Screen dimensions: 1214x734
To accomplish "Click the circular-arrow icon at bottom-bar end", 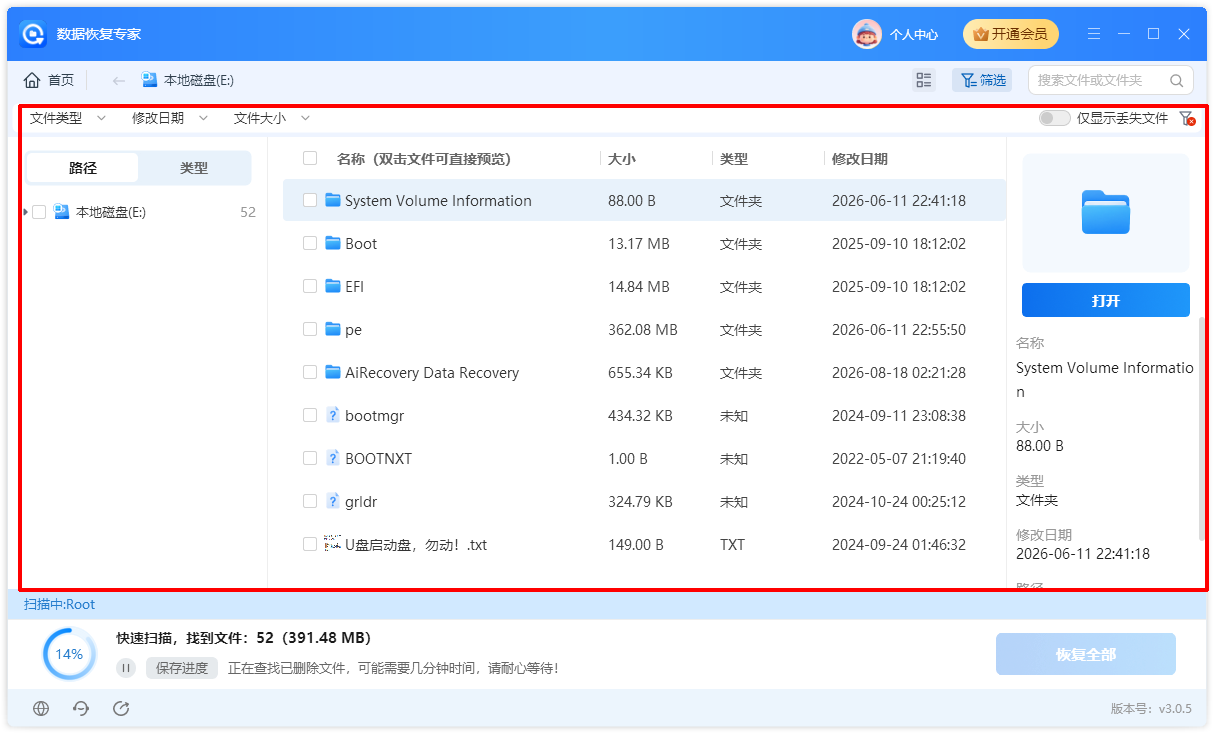I will pos(121,708).
